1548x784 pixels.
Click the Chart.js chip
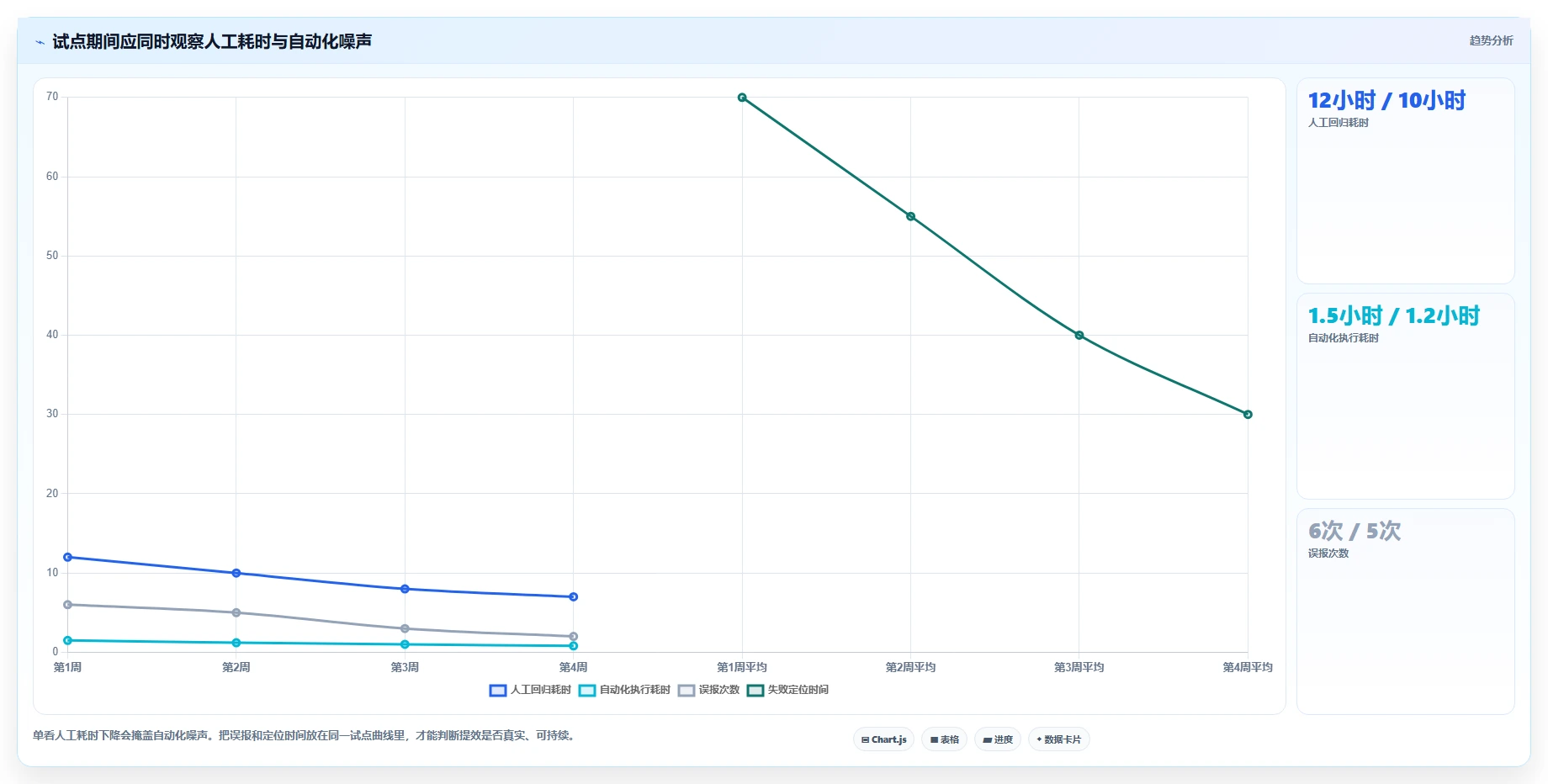(x=883, y=739)
